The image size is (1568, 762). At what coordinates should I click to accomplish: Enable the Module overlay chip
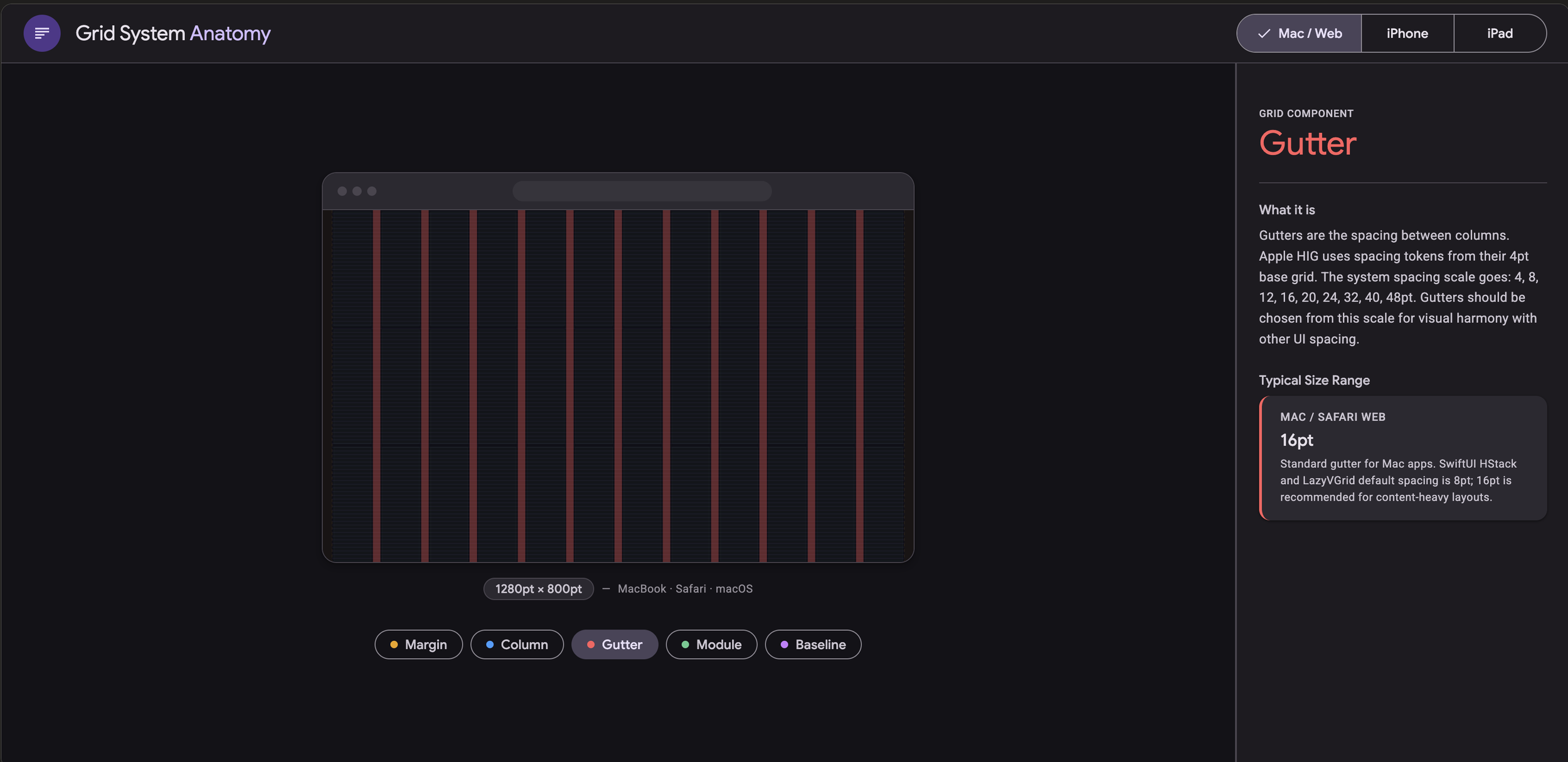coord(711,644)
